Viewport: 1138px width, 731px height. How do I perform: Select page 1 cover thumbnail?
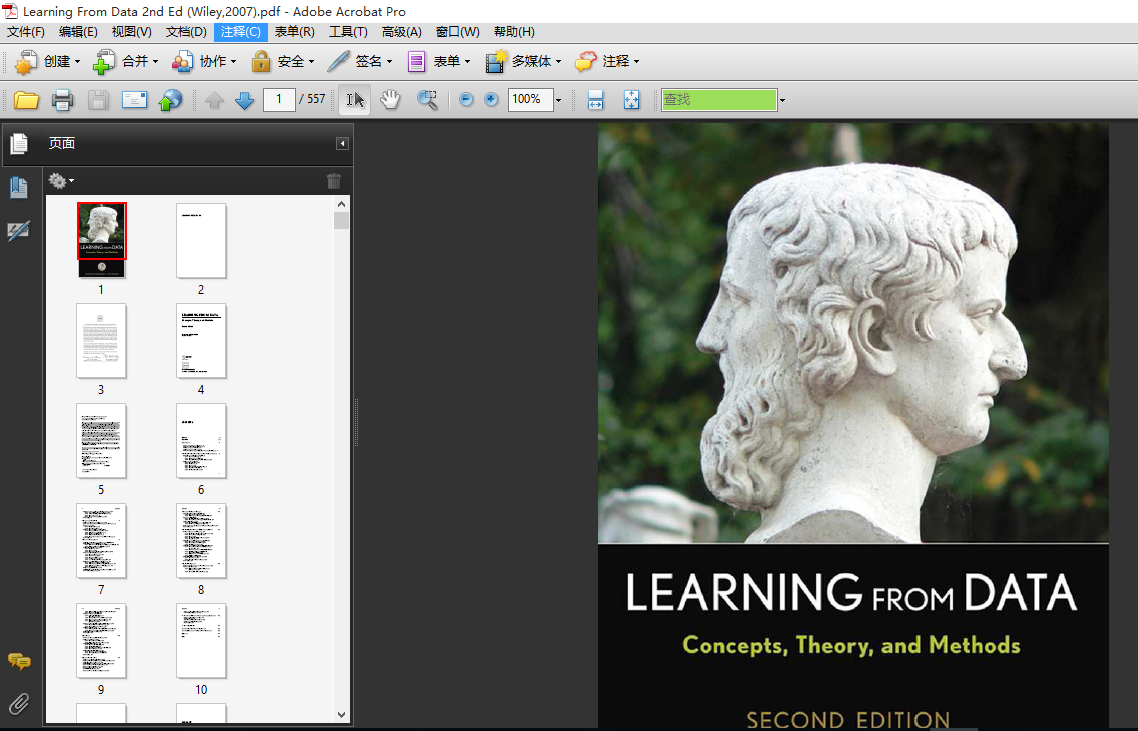pos(102,240)
